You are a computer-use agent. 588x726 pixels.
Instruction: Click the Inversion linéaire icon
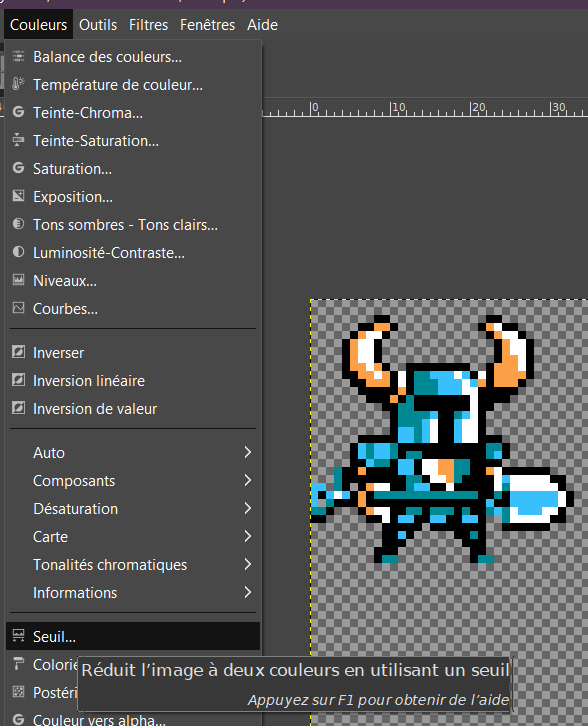pyautogui.click(x=19, y=380)
